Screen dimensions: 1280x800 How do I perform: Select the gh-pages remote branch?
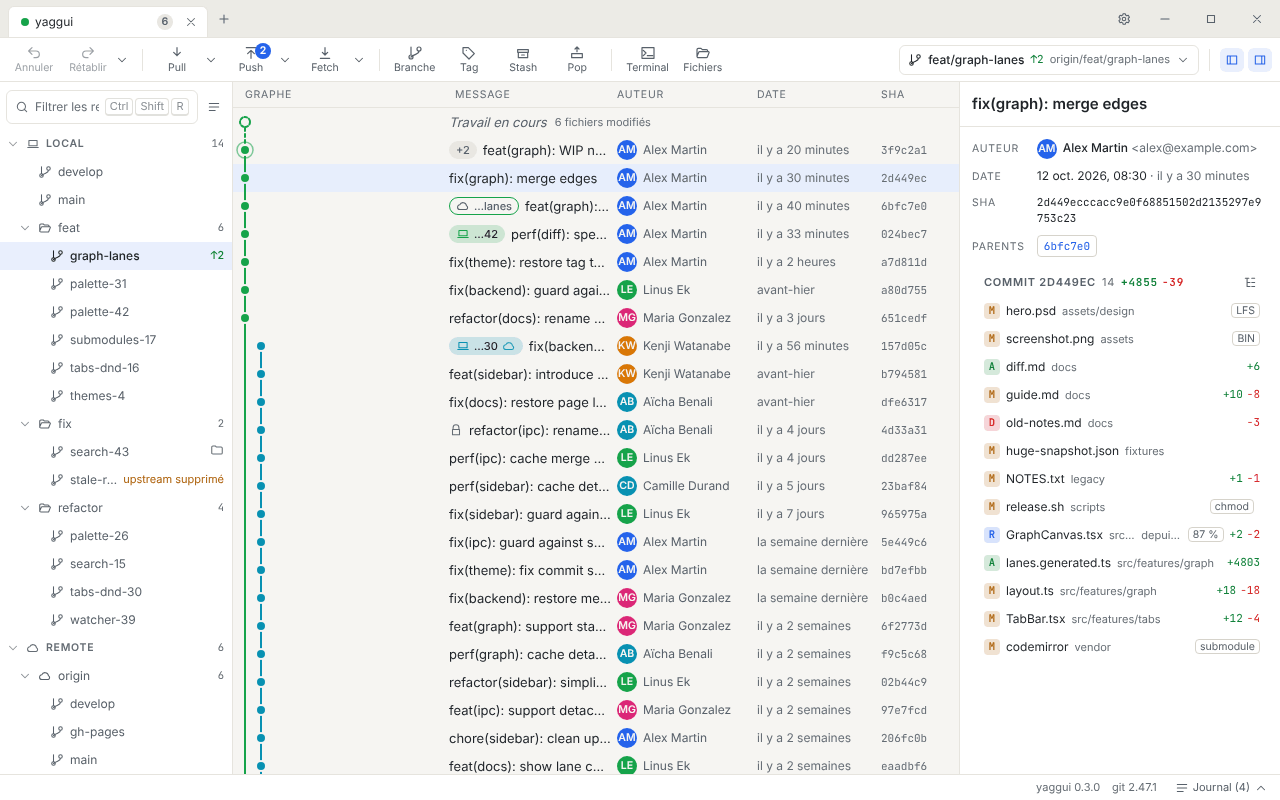[x=116, y=732]
